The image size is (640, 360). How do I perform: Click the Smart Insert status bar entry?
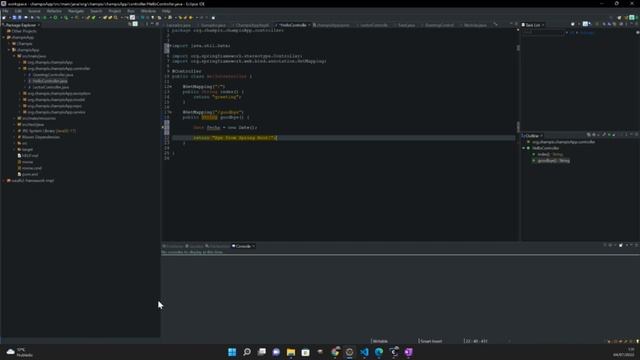(x=431, y=341)
